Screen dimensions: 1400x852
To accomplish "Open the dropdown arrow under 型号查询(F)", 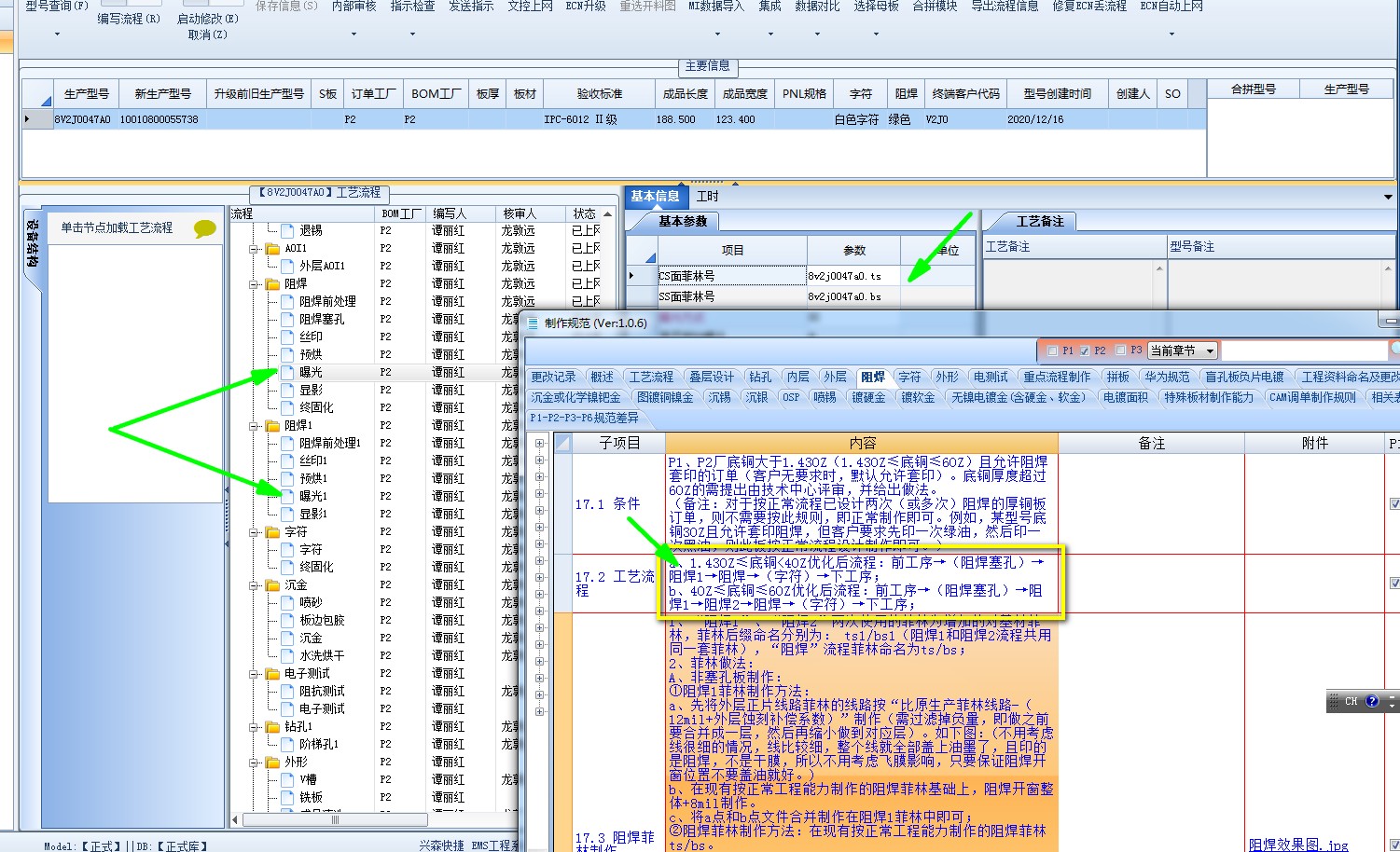I will pyautogui.click(x=57, y=34).
